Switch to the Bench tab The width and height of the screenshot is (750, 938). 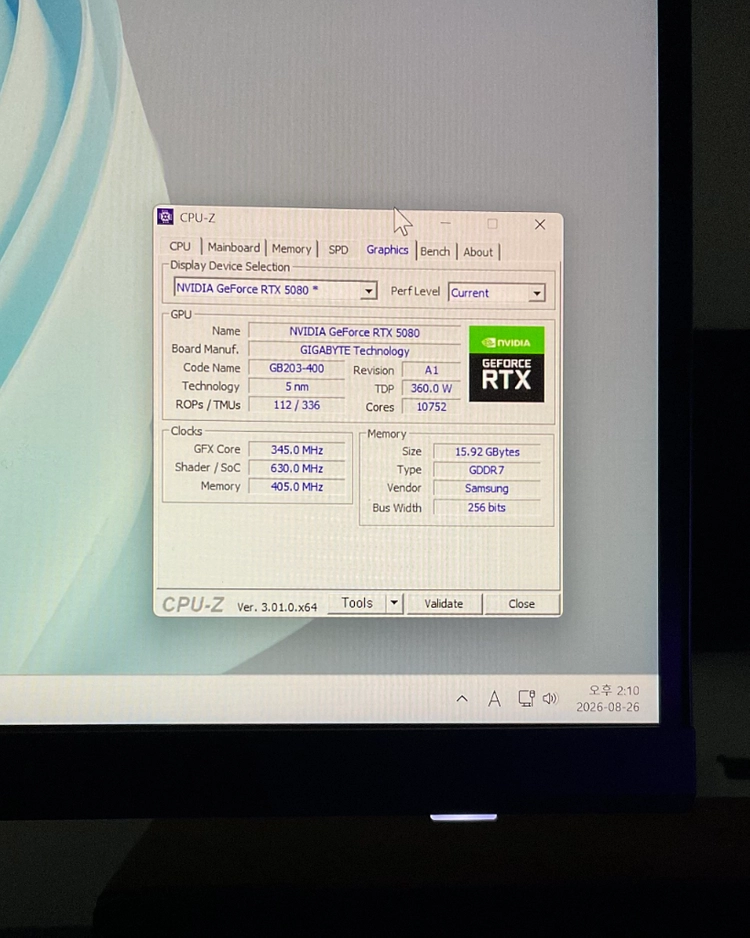coord(435,251)
